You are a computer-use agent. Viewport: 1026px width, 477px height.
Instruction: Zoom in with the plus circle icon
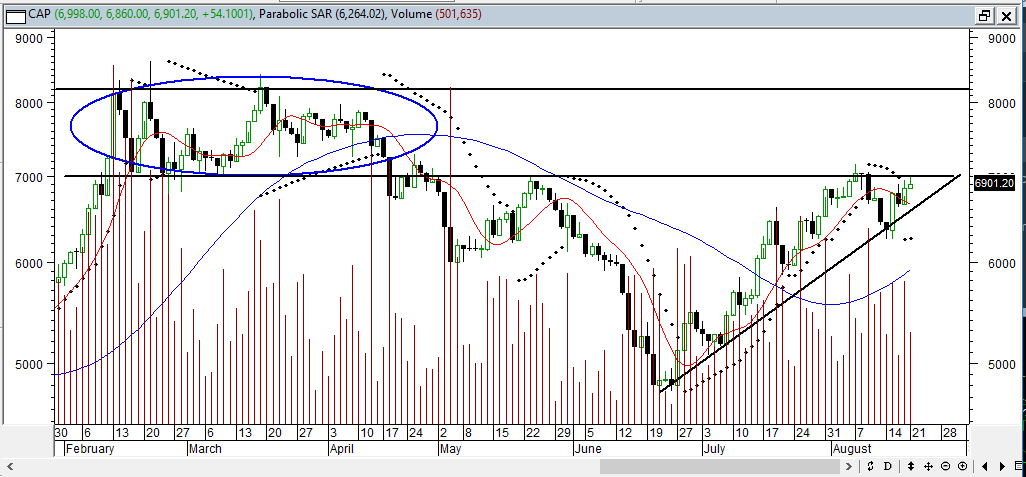(x=963, y=467)
